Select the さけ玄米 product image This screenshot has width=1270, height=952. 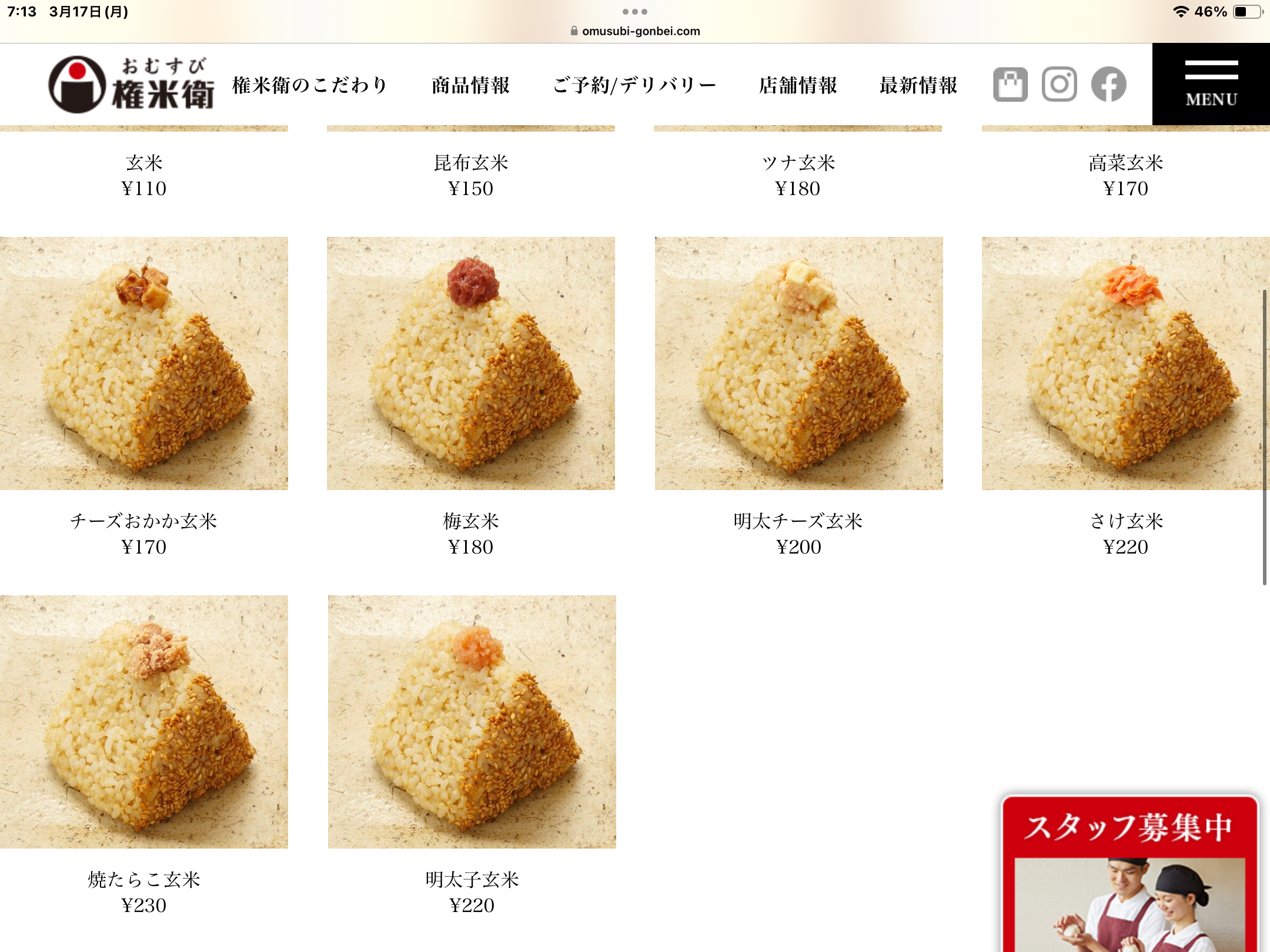click(1126, 363)
